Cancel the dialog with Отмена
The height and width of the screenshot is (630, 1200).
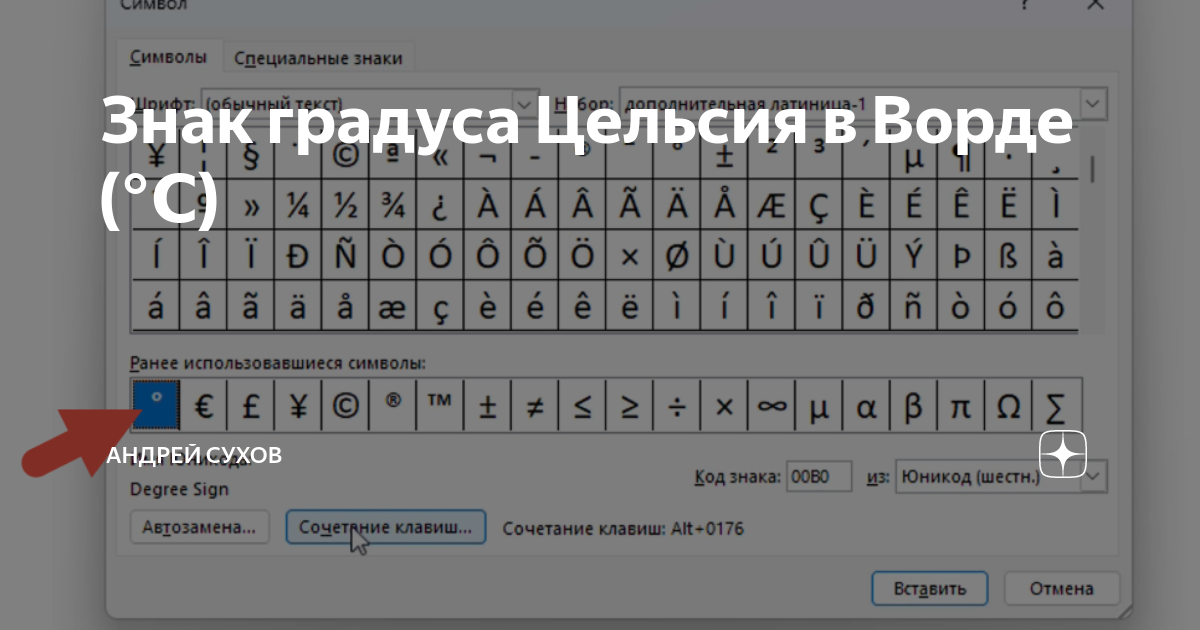pyautogui.click(x=1062, y=588)
